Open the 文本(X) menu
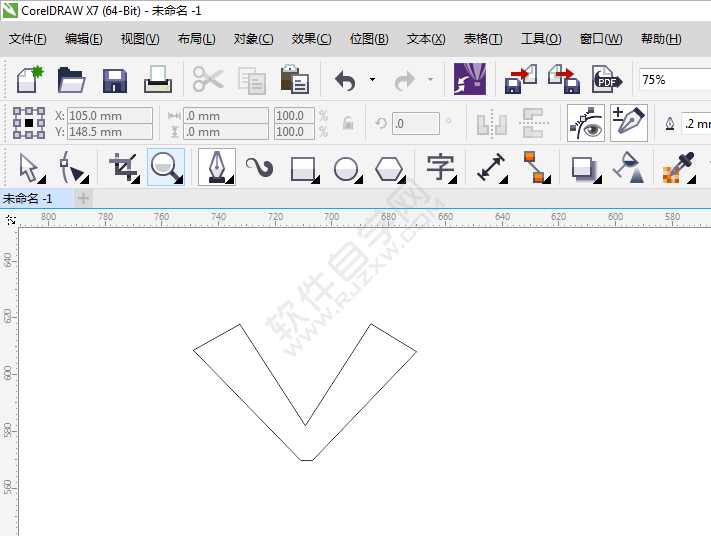Screen dimensions: 711x536 pyautogui.click(x=426, y=39)
